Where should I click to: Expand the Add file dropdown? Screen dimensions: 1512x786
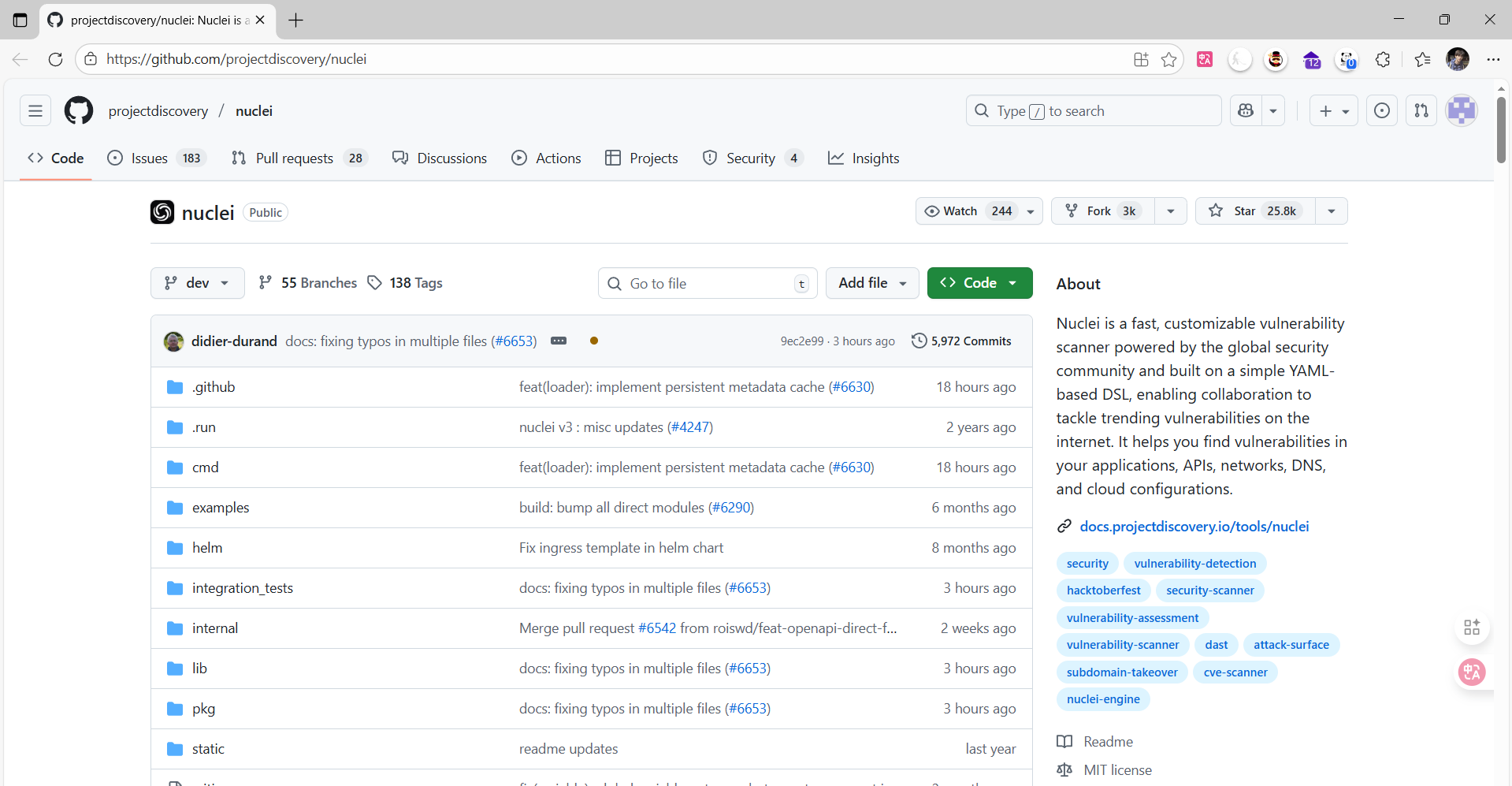(x=872, y=283)
